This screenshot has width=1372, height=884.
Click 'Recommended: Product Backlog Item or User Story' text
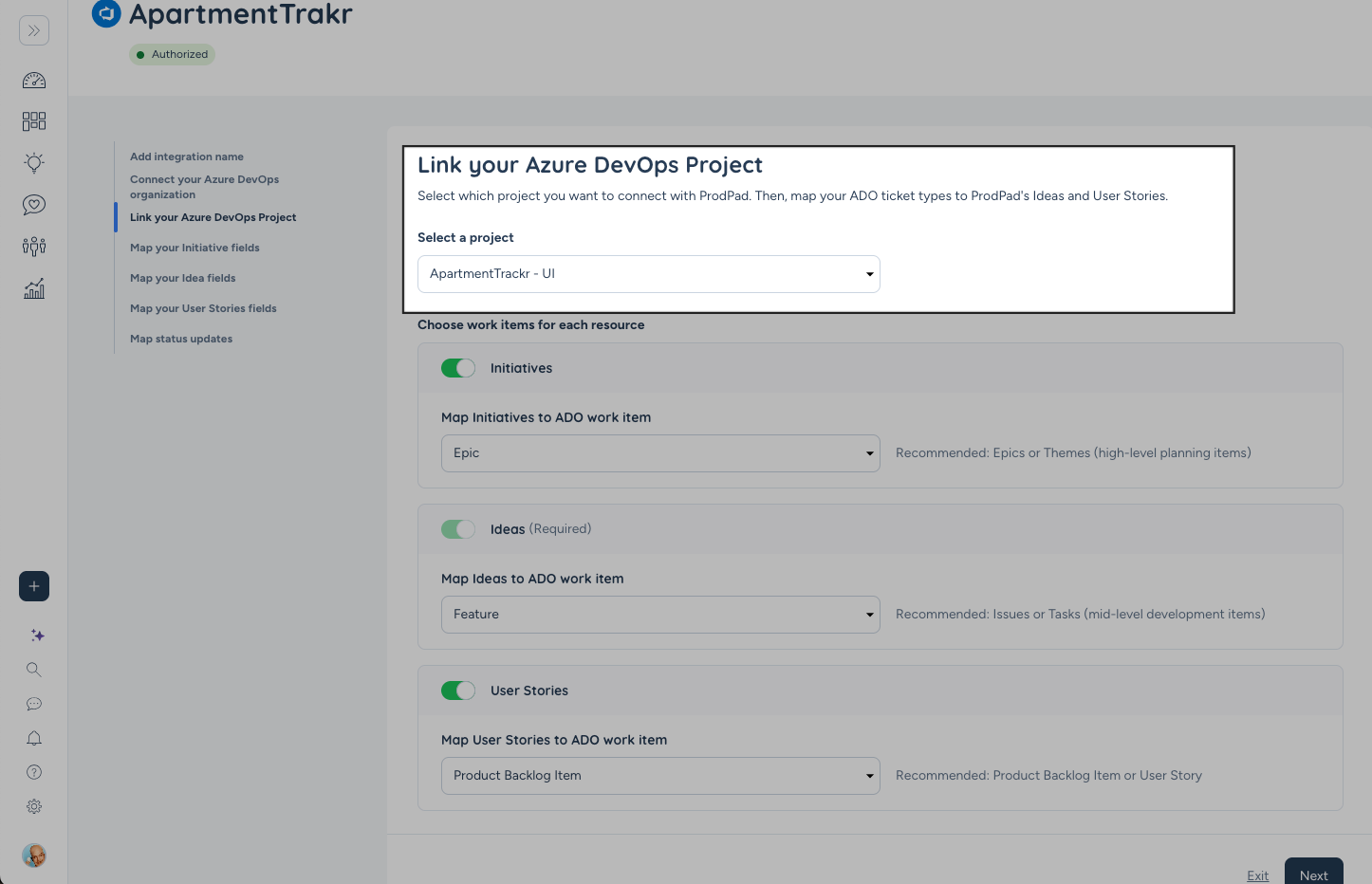point(1048,776)
